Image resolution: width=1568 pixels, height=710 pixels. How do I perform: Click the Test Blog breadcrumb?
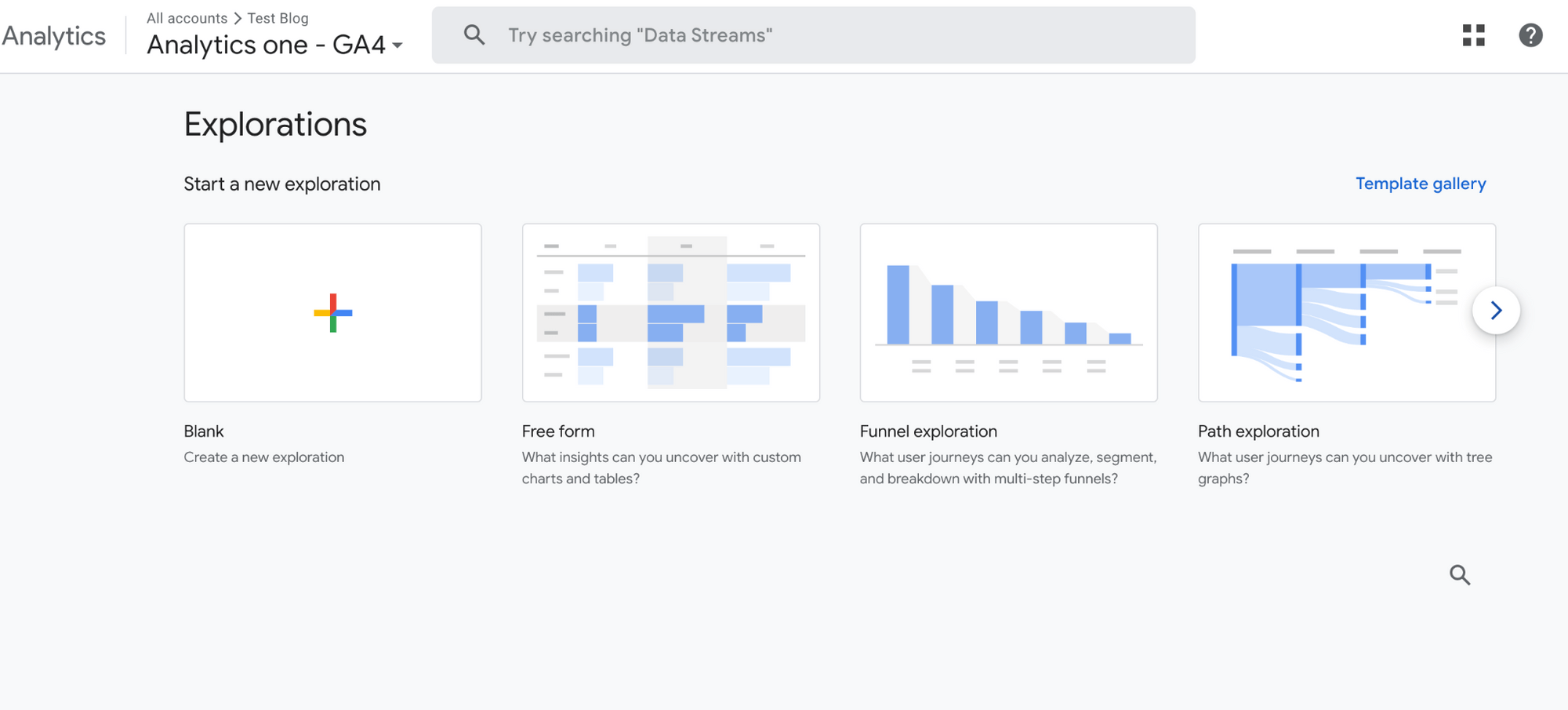point(278,18)
